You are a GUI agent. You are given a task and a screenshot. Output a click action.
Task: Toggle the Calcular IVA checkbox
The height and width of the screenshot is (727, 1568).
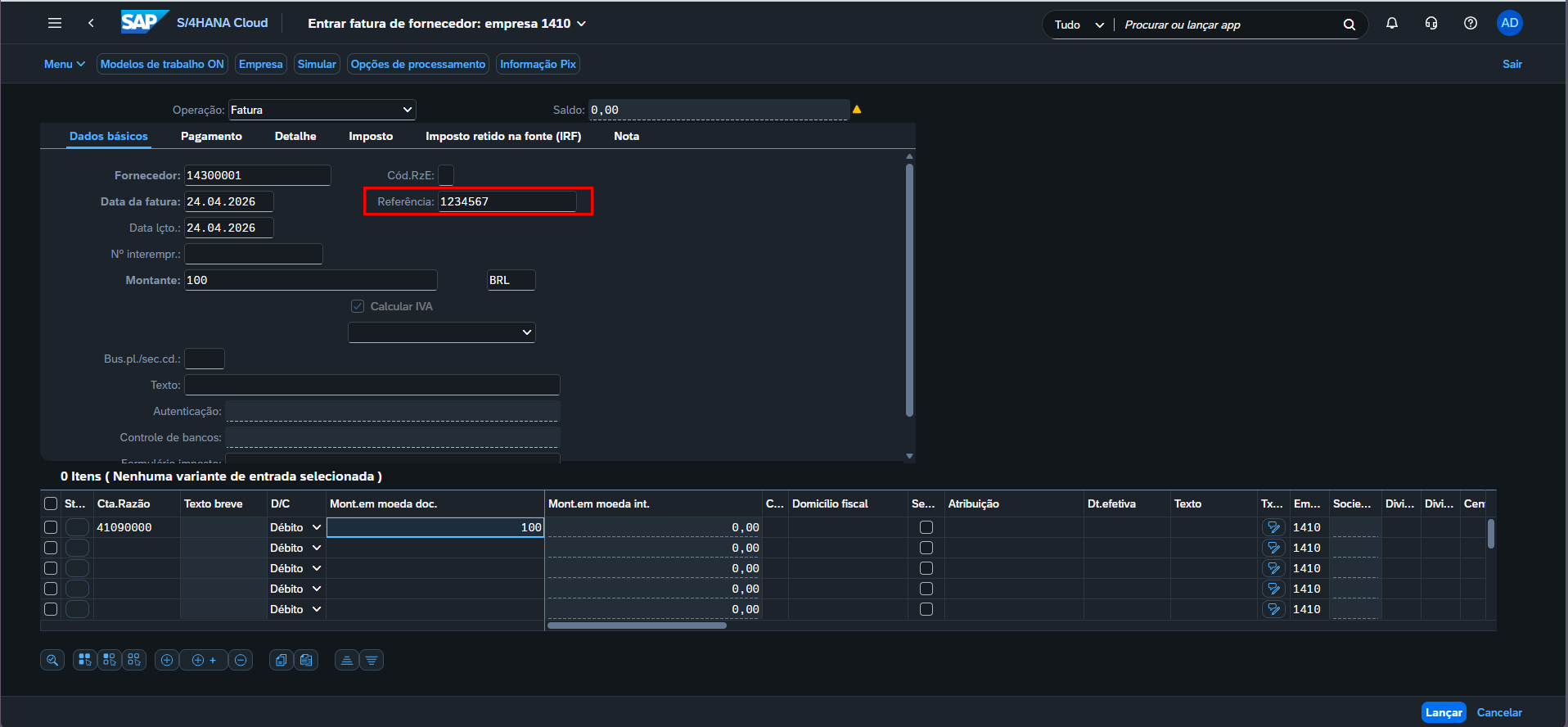pos(358,306)
